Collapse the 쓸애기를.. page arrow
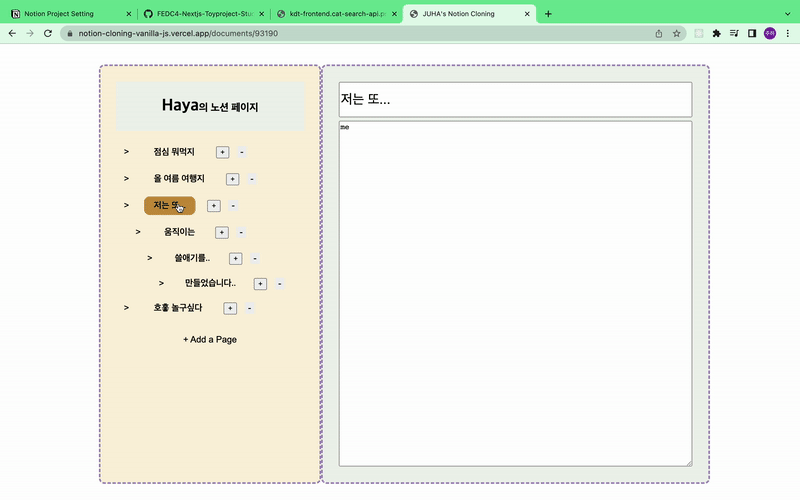The image size is (800, 500). pyautogui.click(x=149, y=258)
